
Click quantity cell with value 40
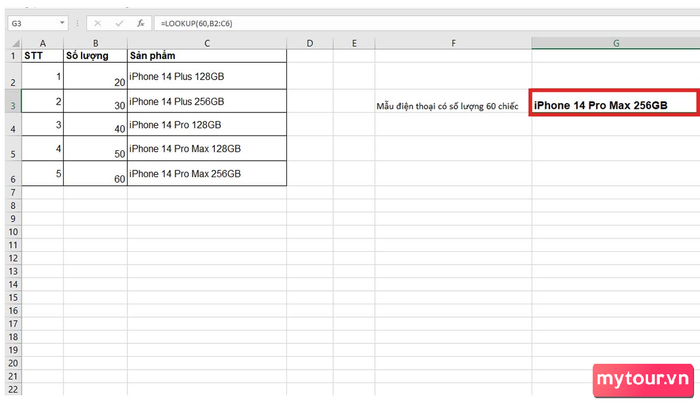(x=96, y=124)
